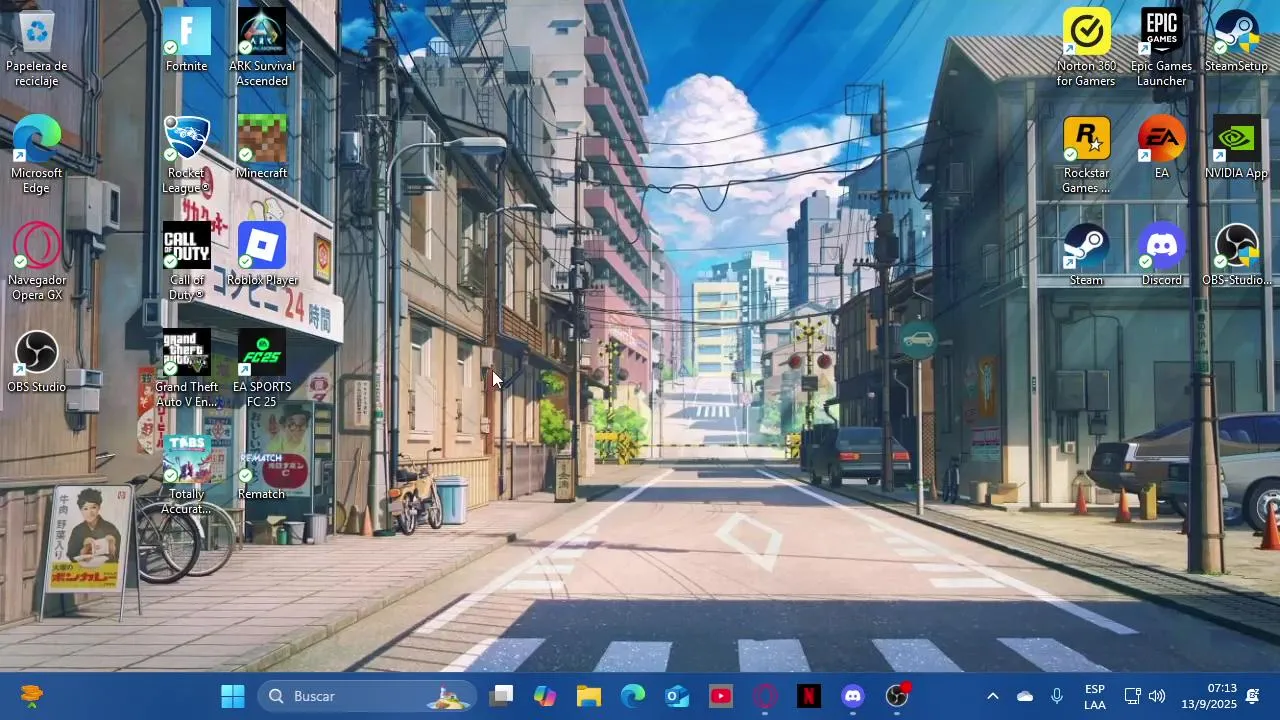Launch the Steam desktop shortcut
This screenshot has height=720, width=1280.
[1087, 255]
